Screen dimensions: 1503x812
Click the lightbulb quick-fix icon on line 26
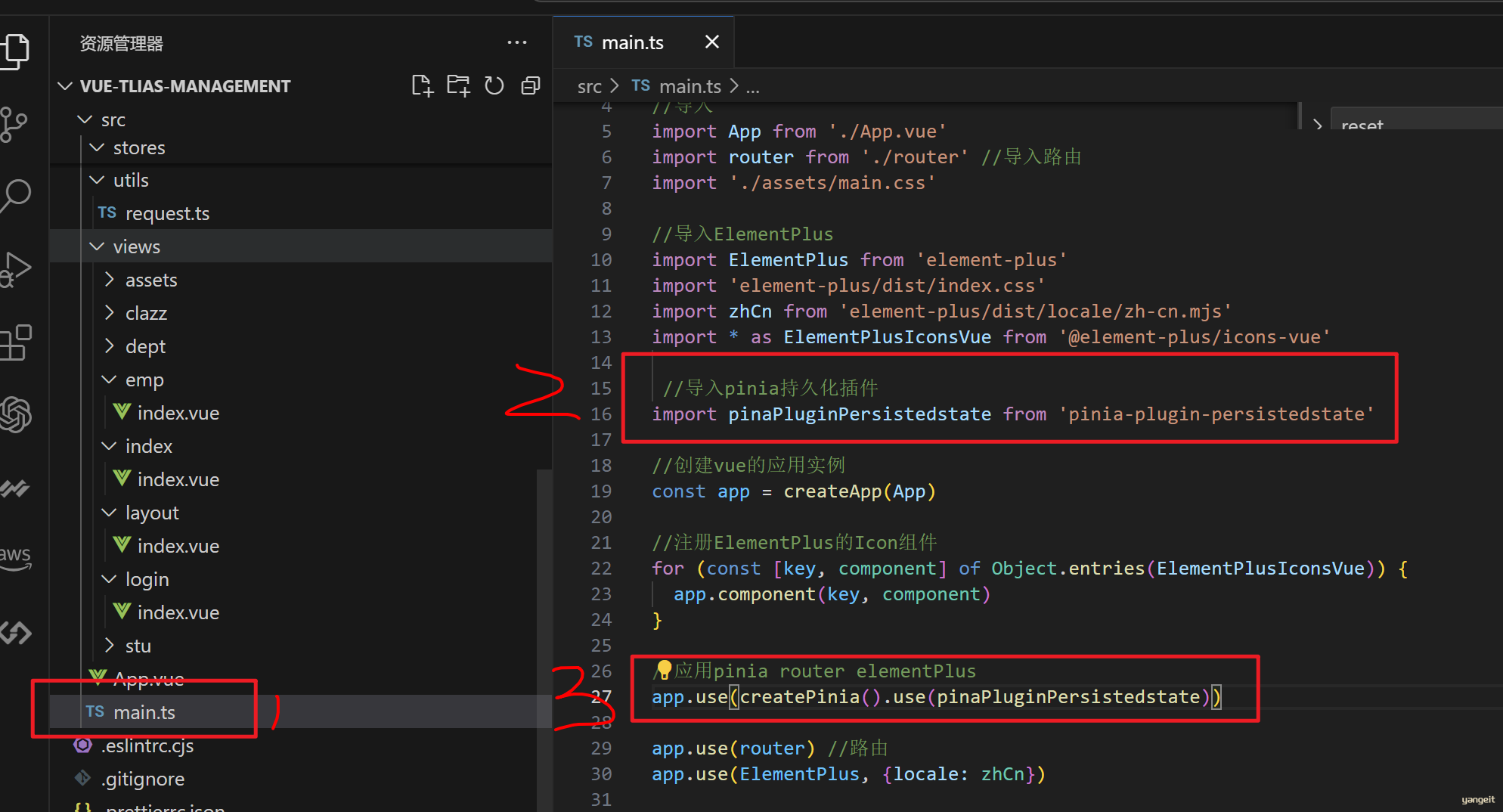664,669
